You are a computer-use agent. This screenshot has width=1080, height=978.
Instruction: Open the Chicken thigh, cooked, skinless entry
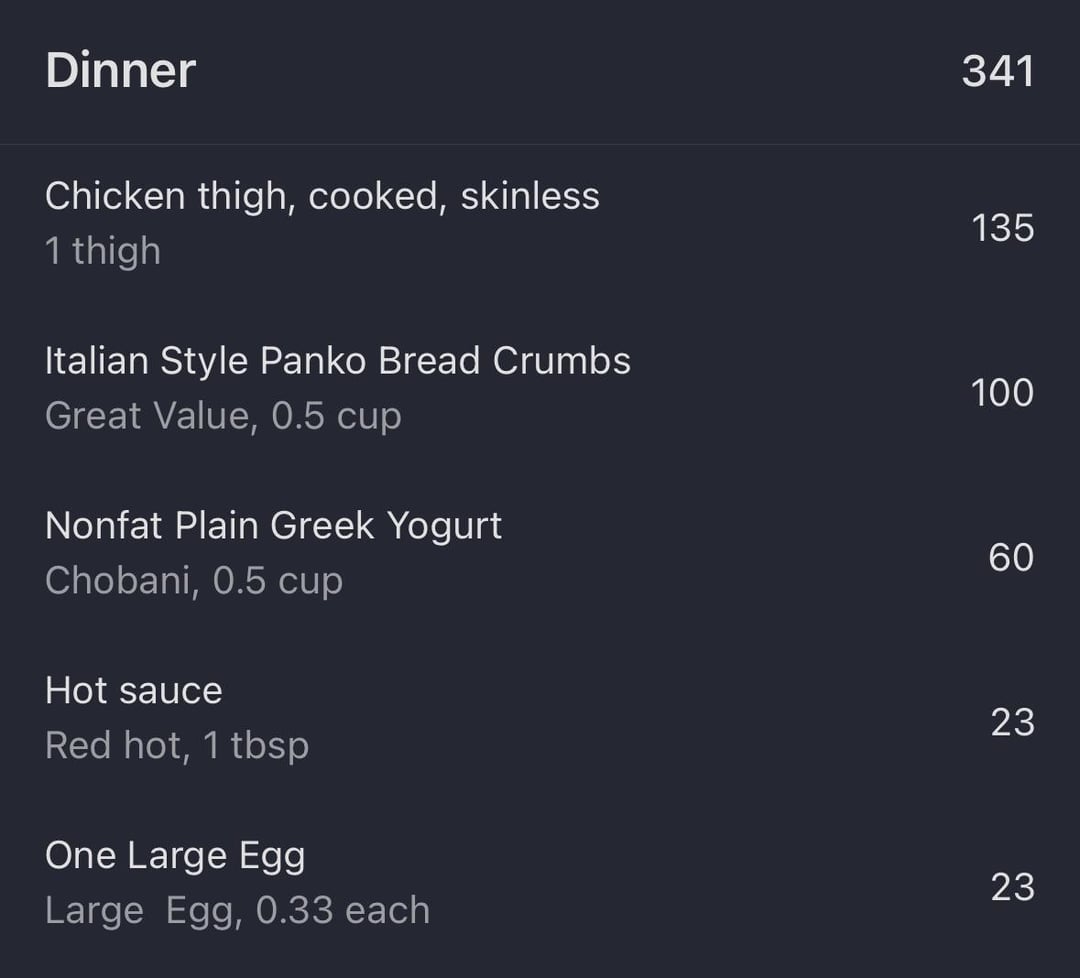pos(322,196)
